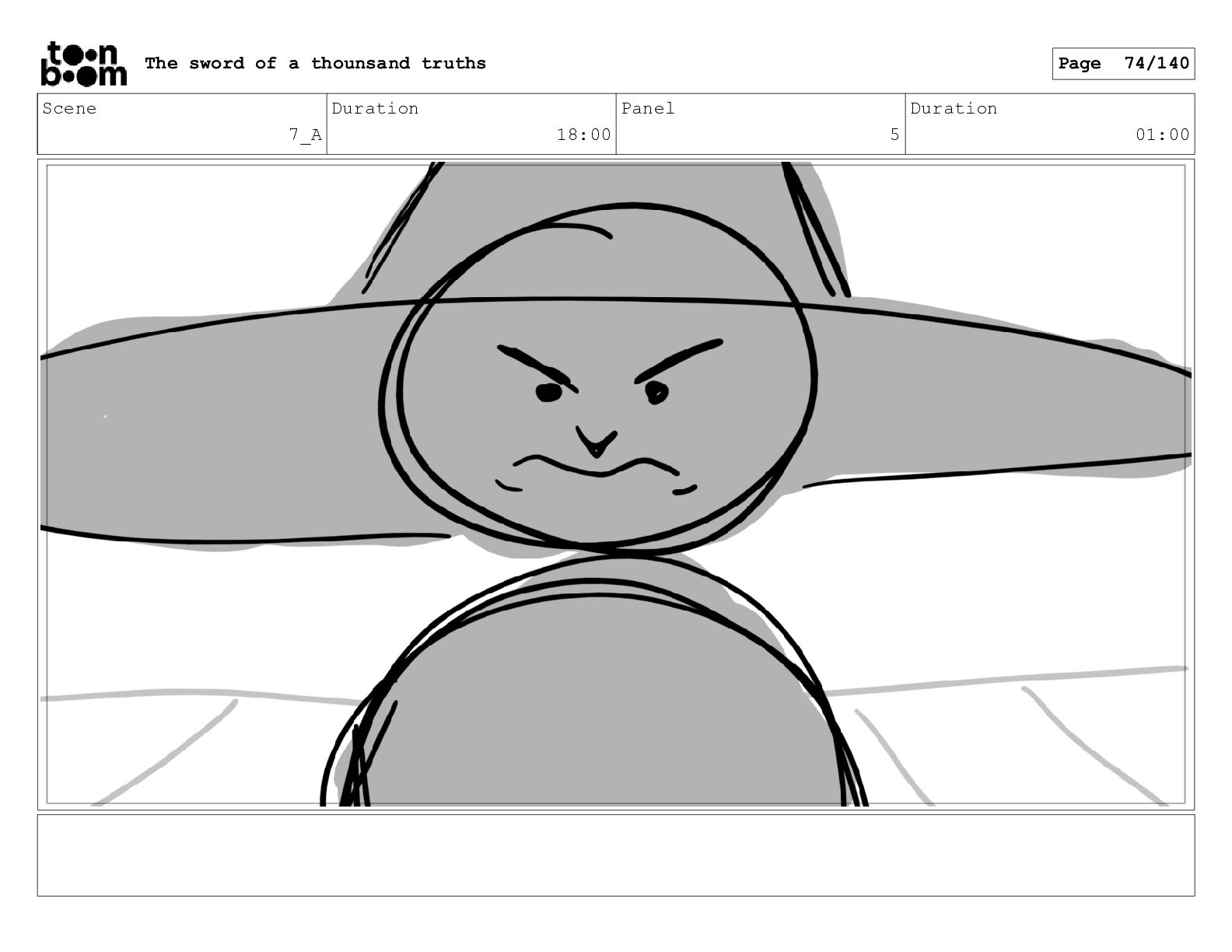Select the panel duration '01:00'
1232x952 pixels.
click(1162, 135)
